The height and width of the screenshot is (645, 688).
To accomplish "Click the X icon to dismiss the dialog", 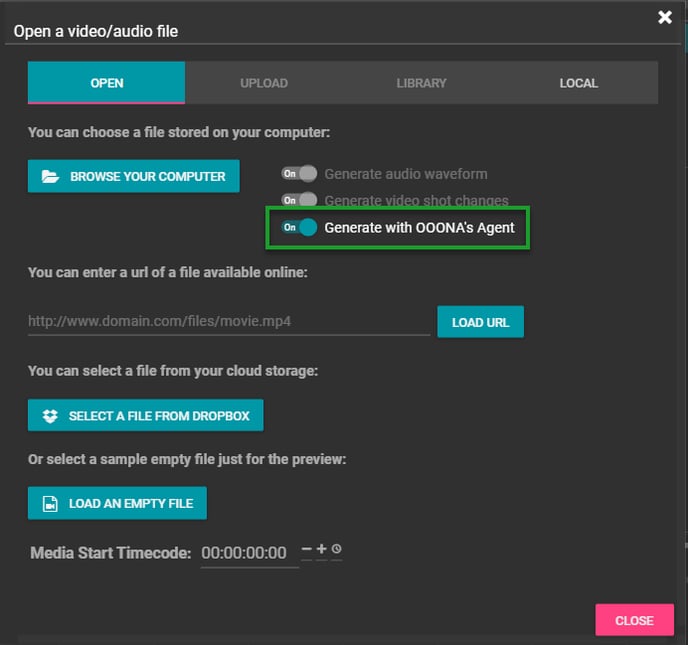I will [x=664, y=17].
